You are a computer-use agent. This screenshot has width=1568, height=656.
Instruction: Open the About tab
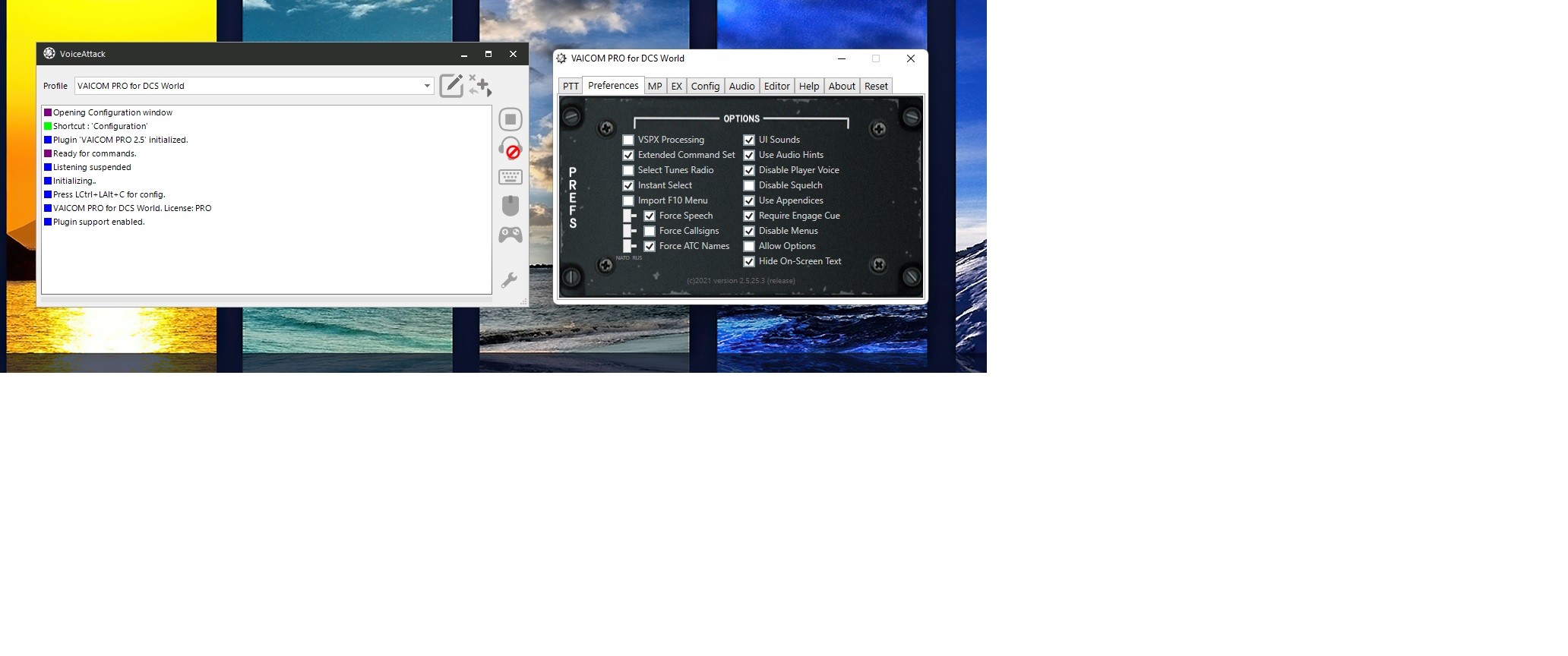pyautogui.click(x=842, y=87)
